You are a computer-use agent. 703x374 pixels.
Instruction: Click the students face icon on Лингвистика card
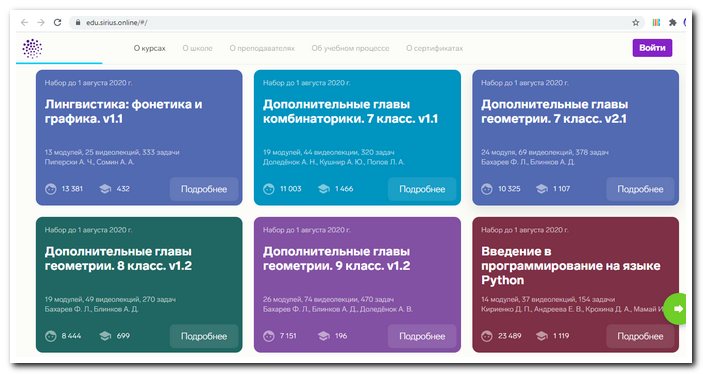click(x=51, y=189)
